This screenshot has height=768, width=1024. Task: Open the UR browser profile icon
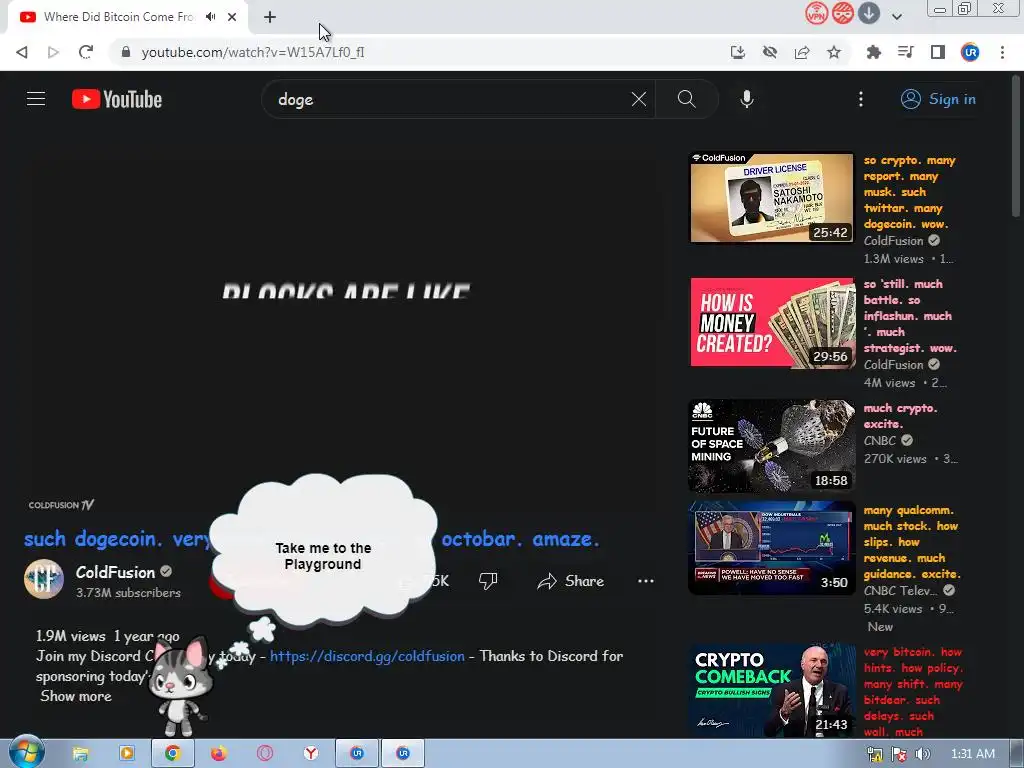tap(970, 52)
